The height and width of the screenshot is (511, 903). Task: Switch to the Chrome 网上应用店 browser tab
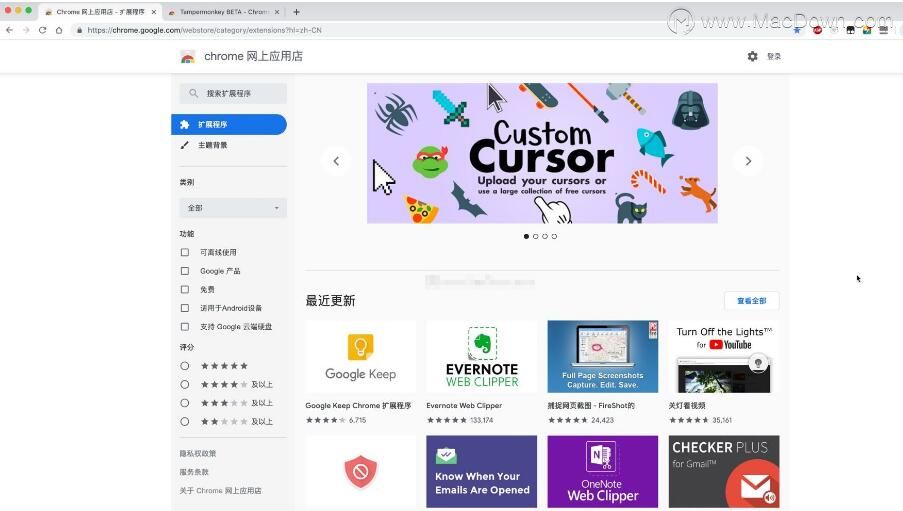click(100, 12)
